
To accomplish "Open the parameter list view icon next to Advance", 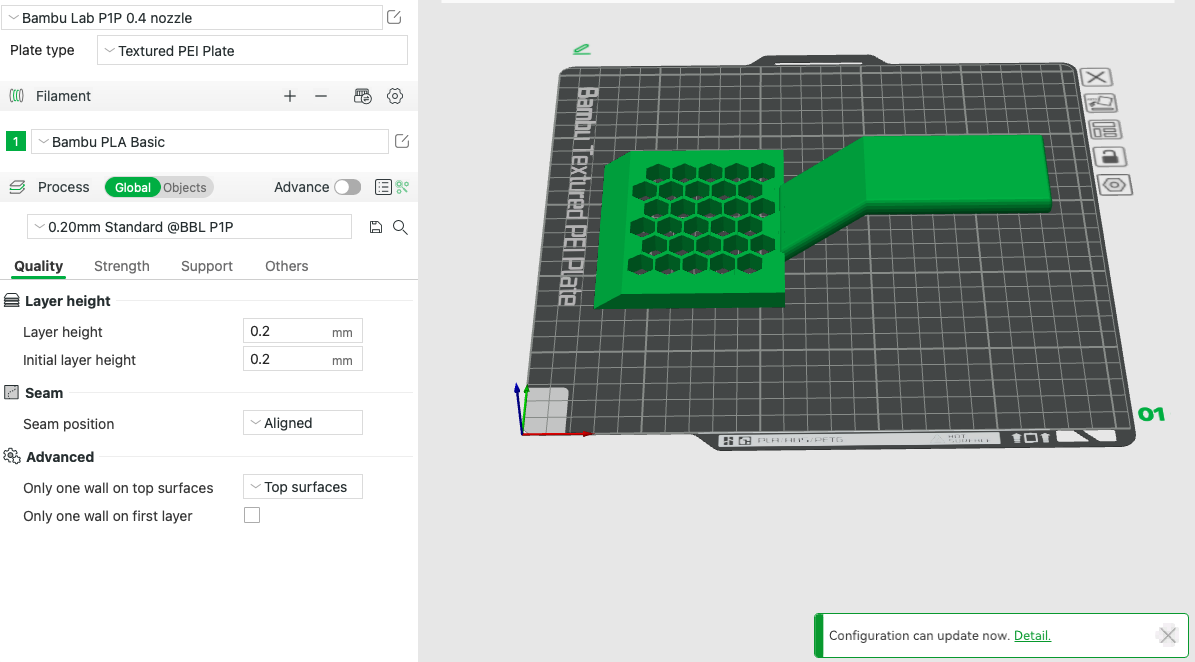I will coord(383,187).
